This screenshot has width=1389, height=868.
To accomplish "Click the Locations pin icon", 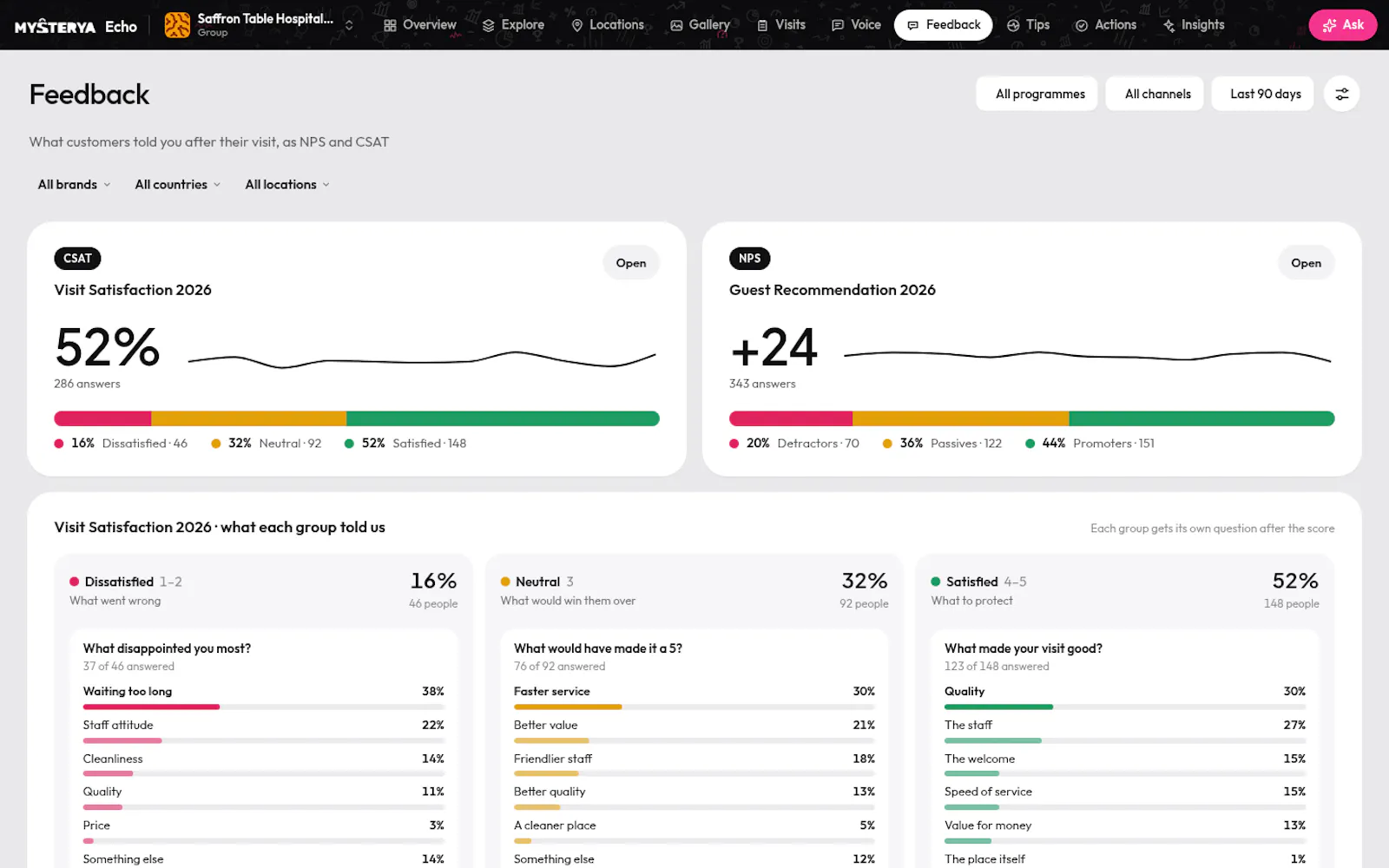I will tap(576, 25).
